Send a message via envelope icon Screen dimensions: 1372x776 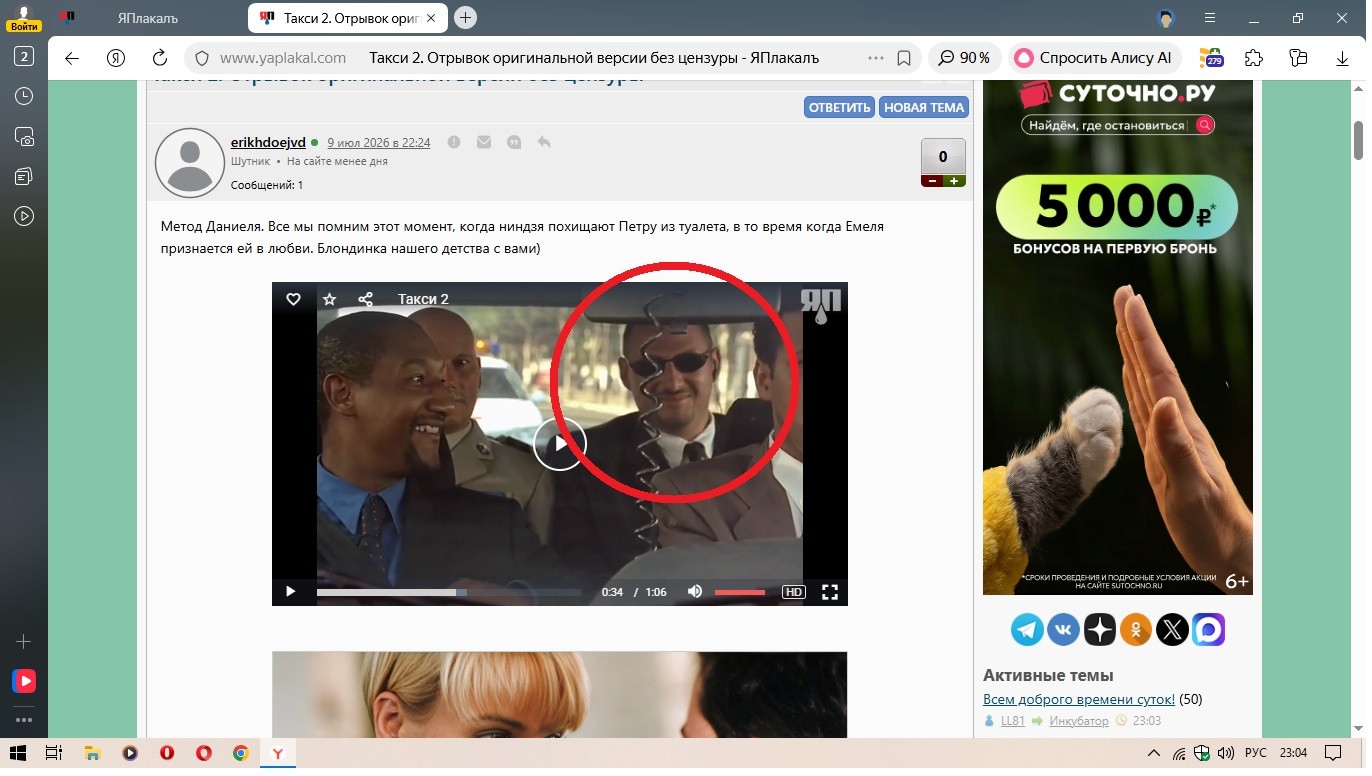tap(484, 143)
